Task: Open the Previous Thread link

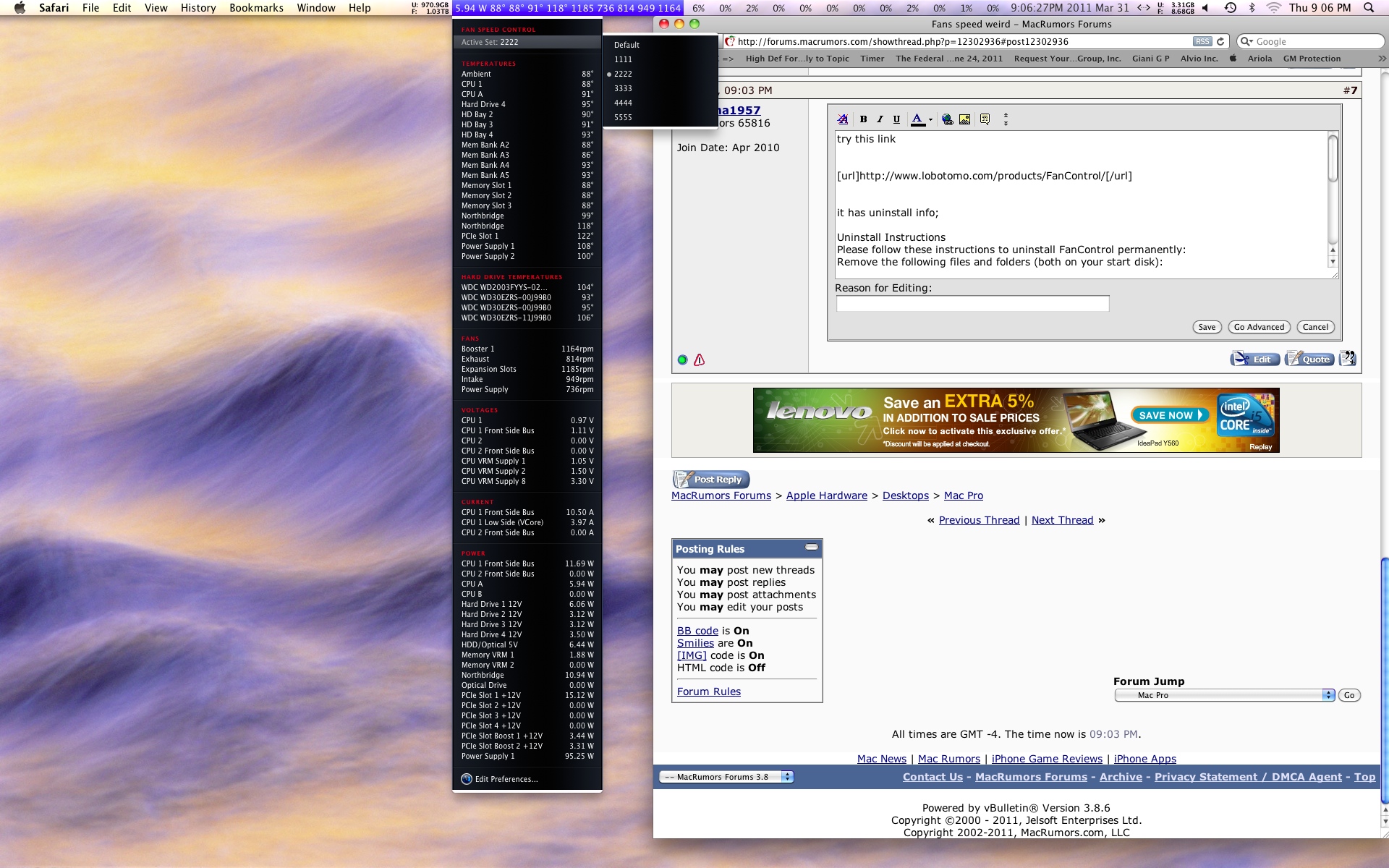Action: click(x=979, y=520)
